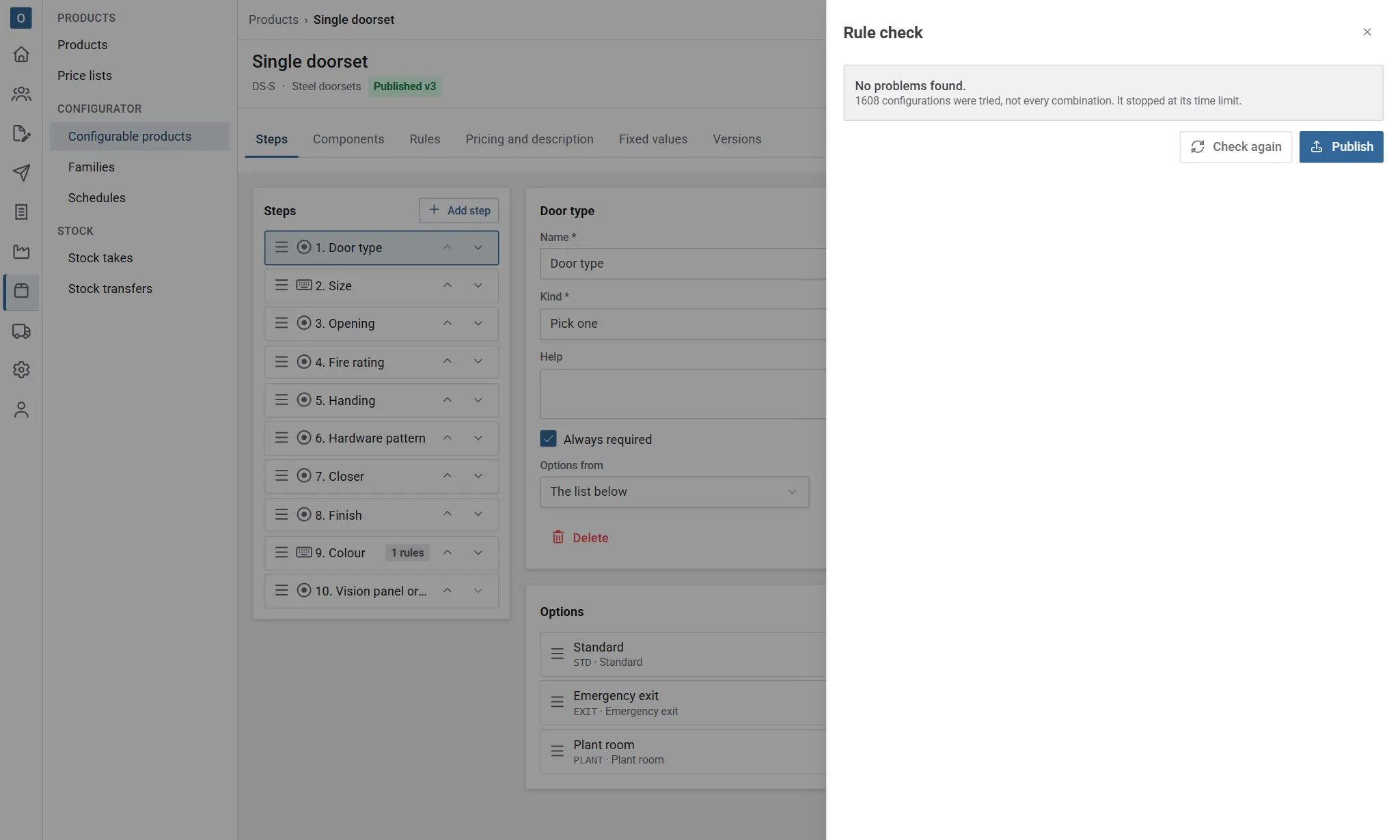The width and height of the screenshot is (1400, 840).
Task: Open the Options from dropdown
Action: 674,492
